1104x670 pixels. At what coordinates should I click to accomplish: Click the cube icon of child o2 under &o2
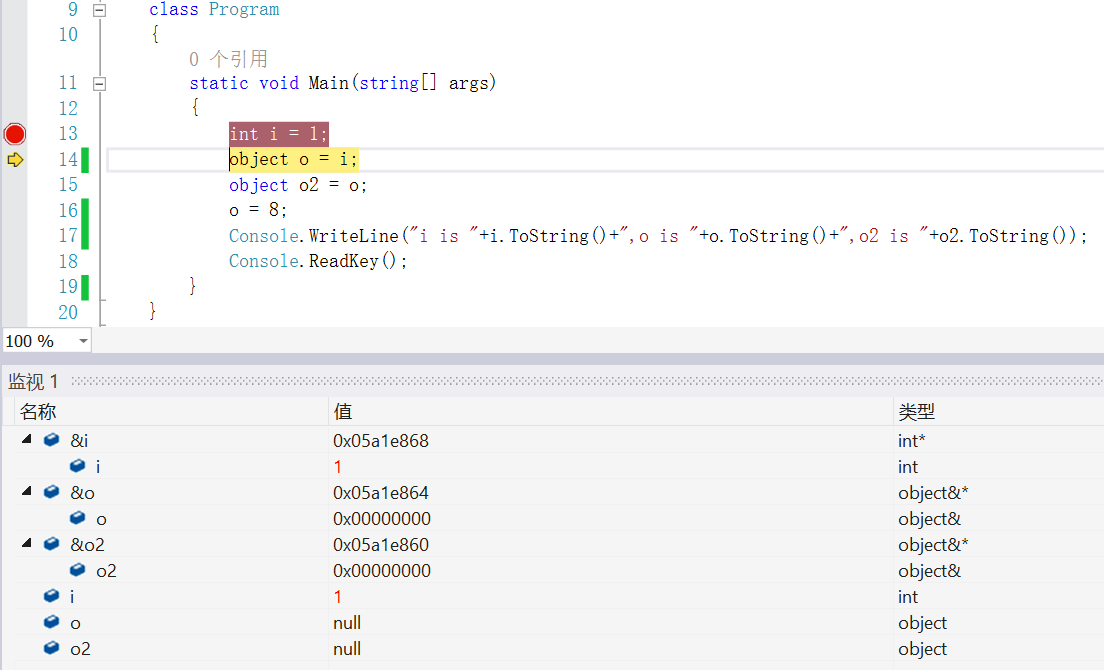coord(77,570)
